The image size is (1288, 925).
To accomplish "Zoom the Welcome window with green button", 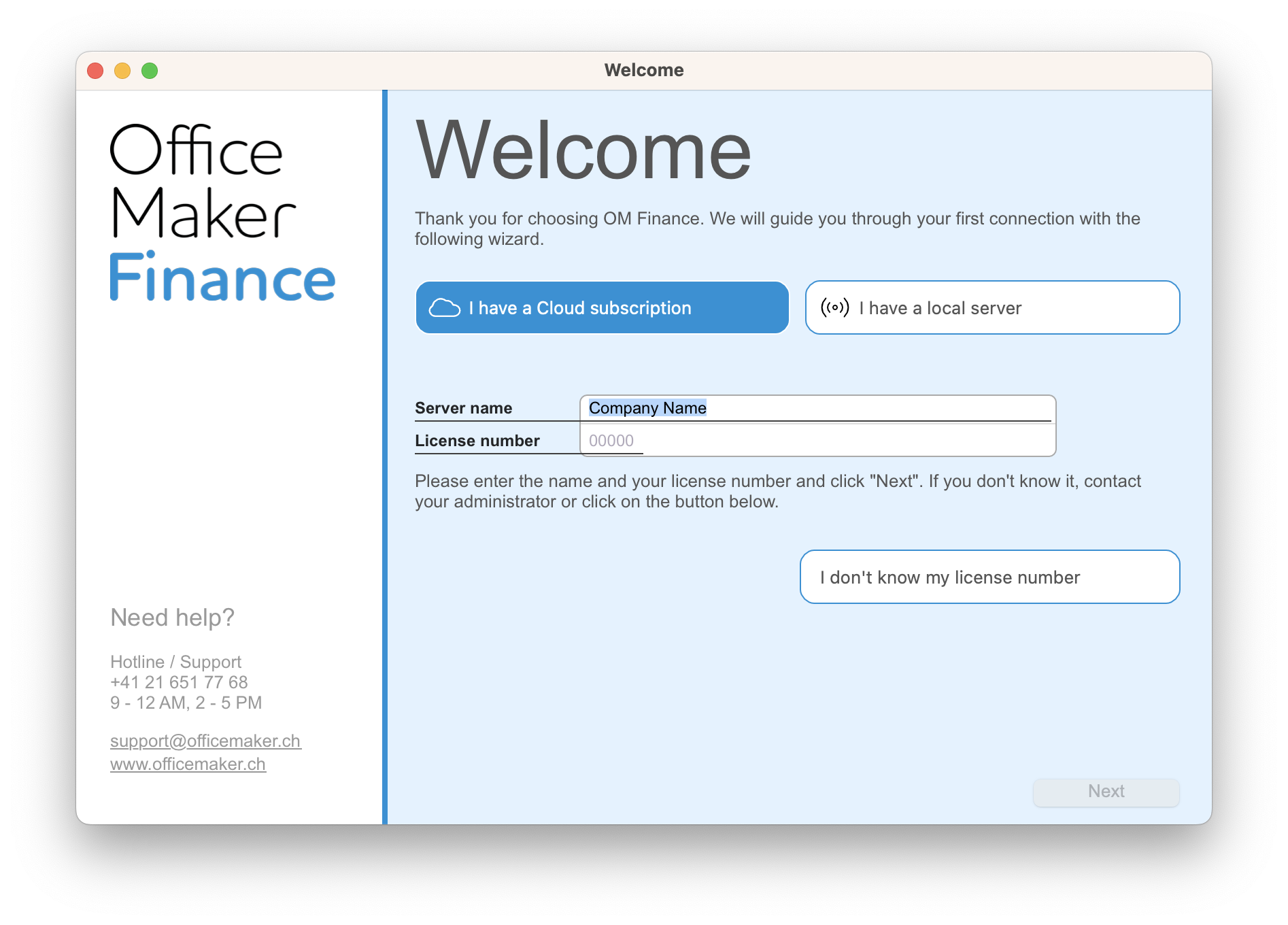I will point(150,71).
